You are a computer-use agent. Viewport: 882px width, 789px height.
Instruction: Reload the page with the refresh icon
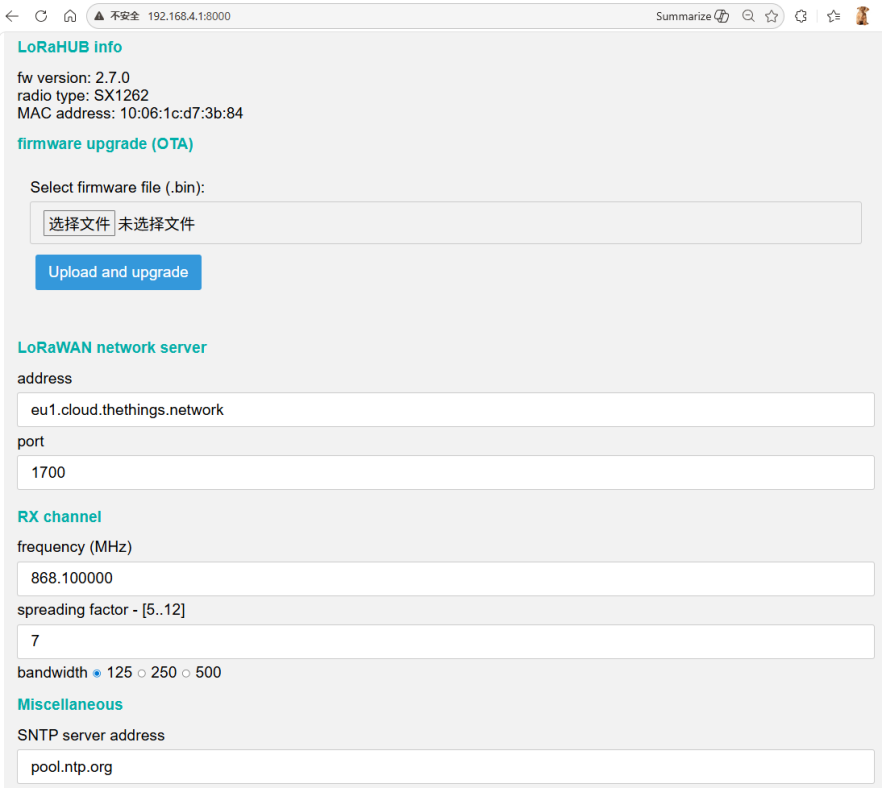(x=41, y=16)
